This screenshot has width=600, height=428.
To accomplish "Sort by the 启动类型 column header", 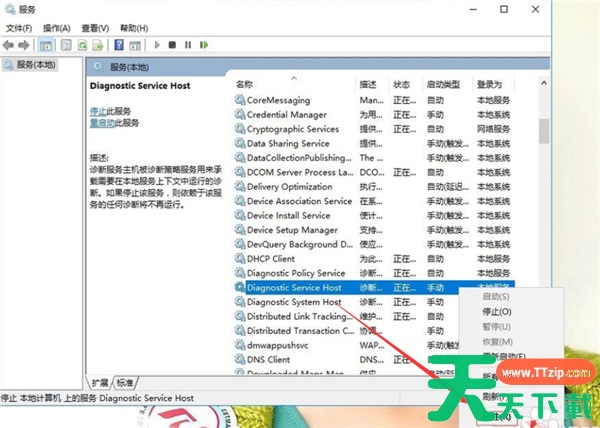I will [447, 84].
